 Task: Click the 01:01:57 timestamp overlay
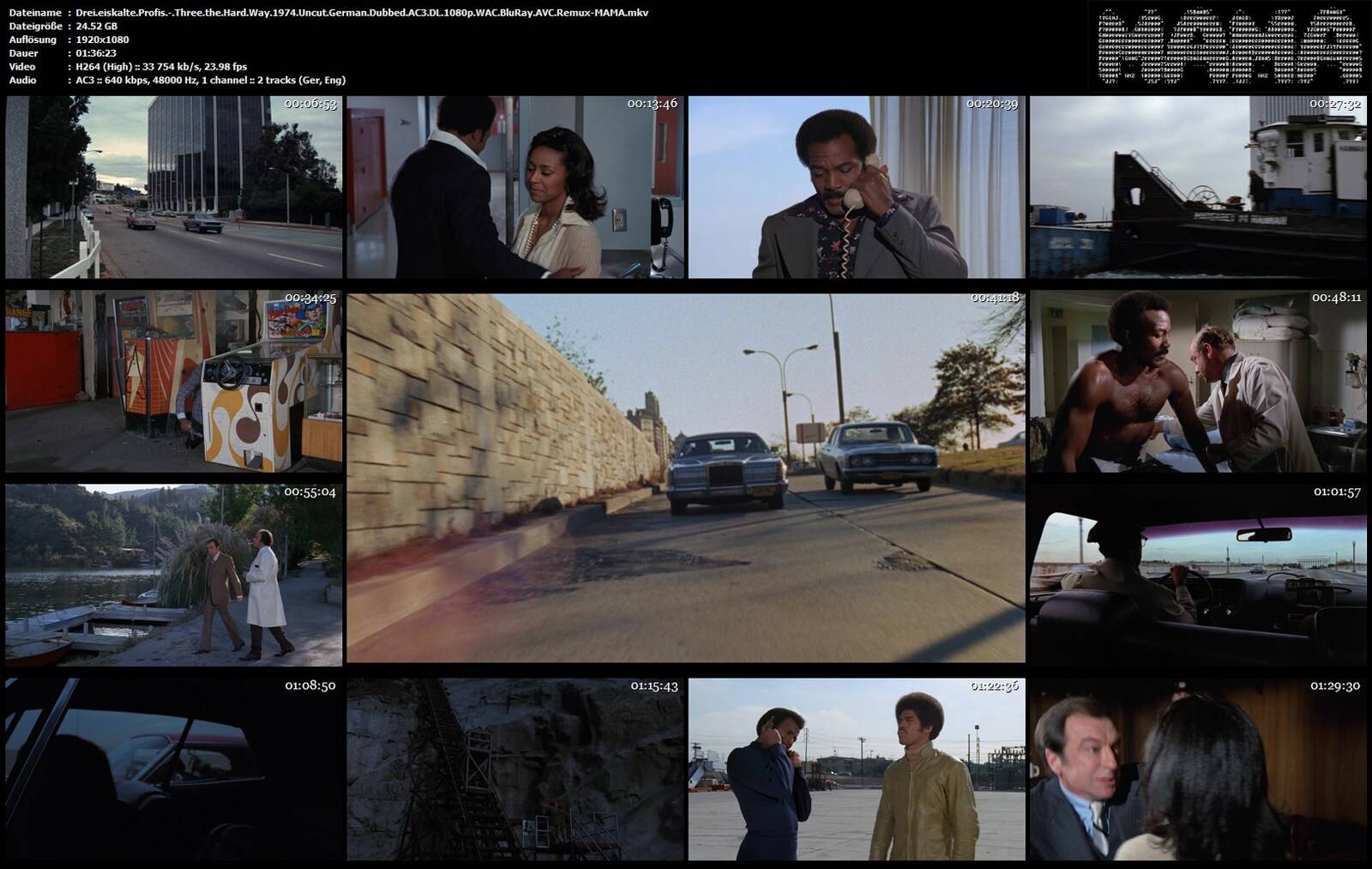pyautogui.click(x=1338, y=492)
